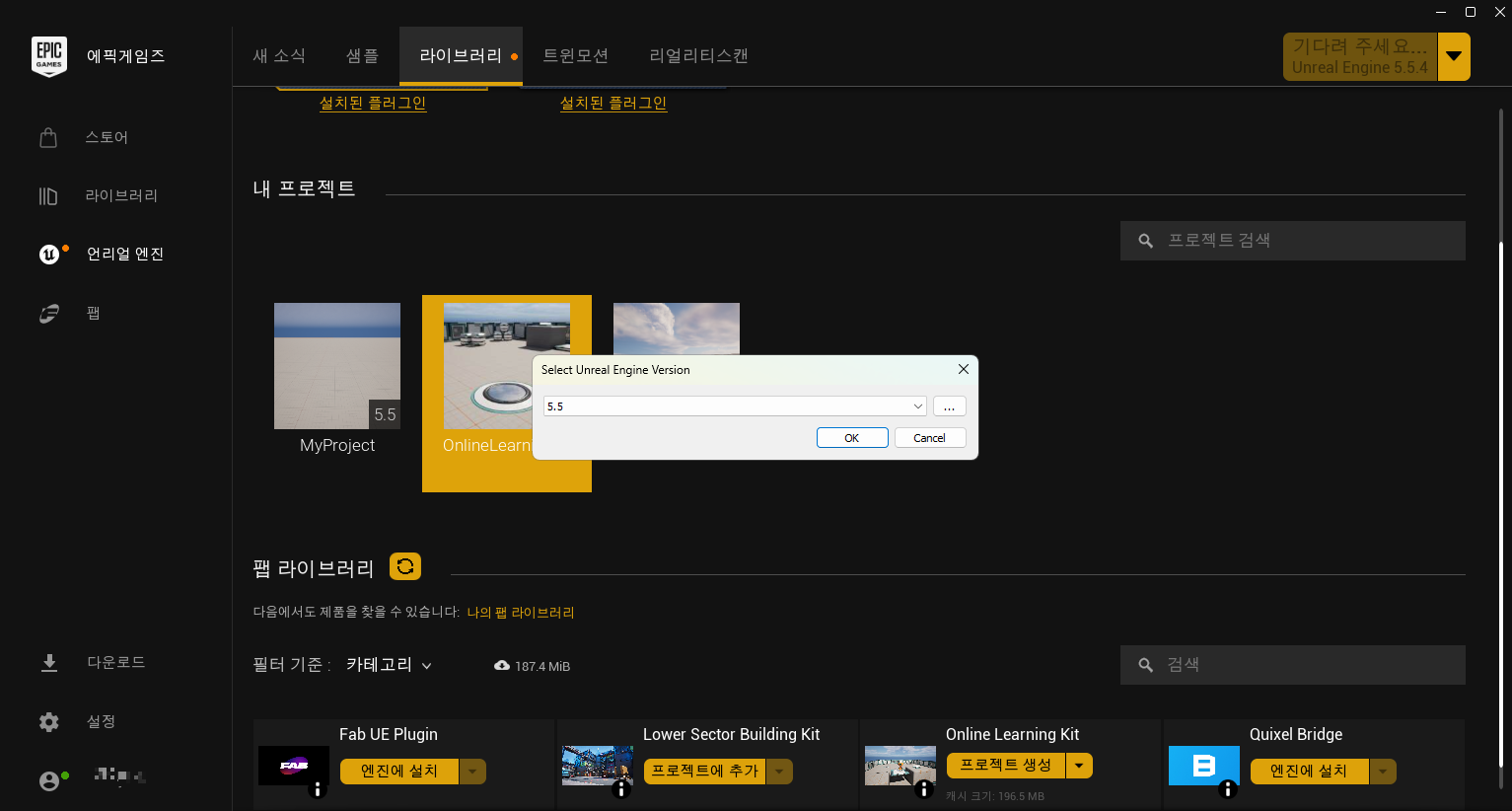Open the engine version combo box 5.5
Image resolution: width=1512 pixels, height=811 pixels.
735,406
